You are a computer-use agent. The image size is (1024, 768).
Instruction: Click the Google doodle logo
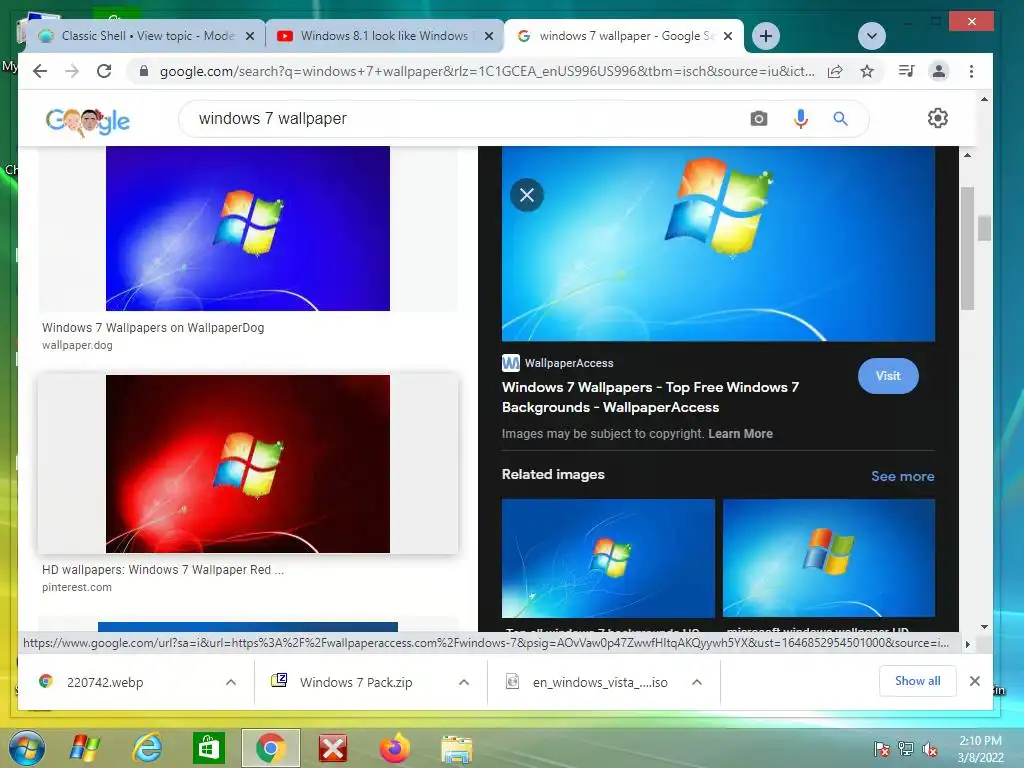pos(88,121)
